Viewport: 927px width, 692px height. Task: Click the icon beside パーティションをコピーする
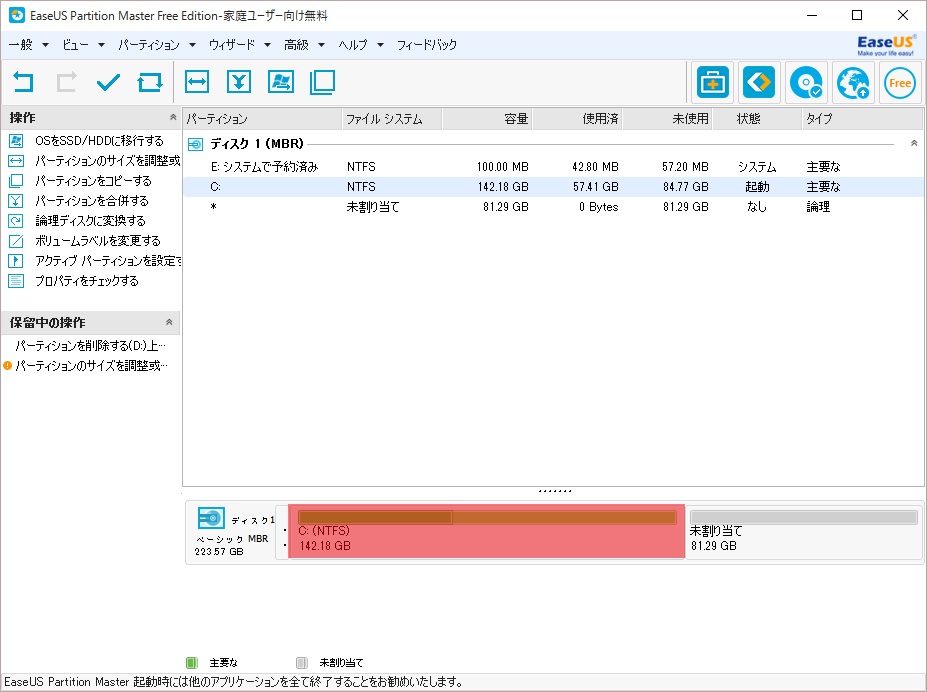pyautogui.click(x=16, y=181)
